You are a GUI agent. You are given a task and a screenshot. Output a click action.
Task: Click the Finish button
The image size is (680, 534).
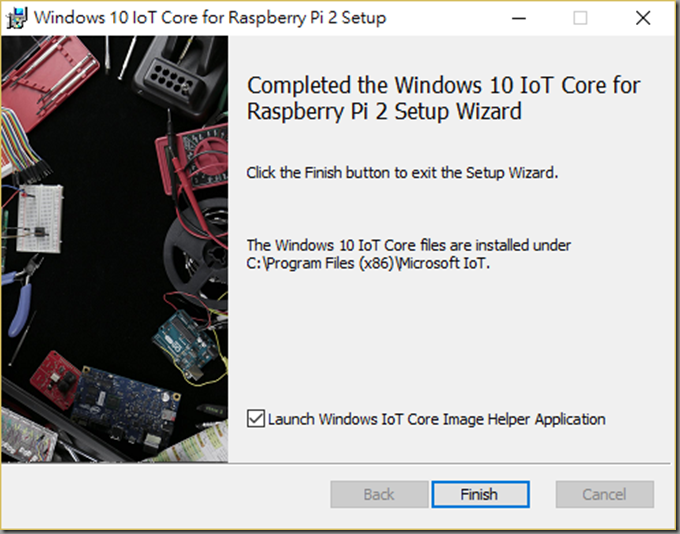coord(481,494)
